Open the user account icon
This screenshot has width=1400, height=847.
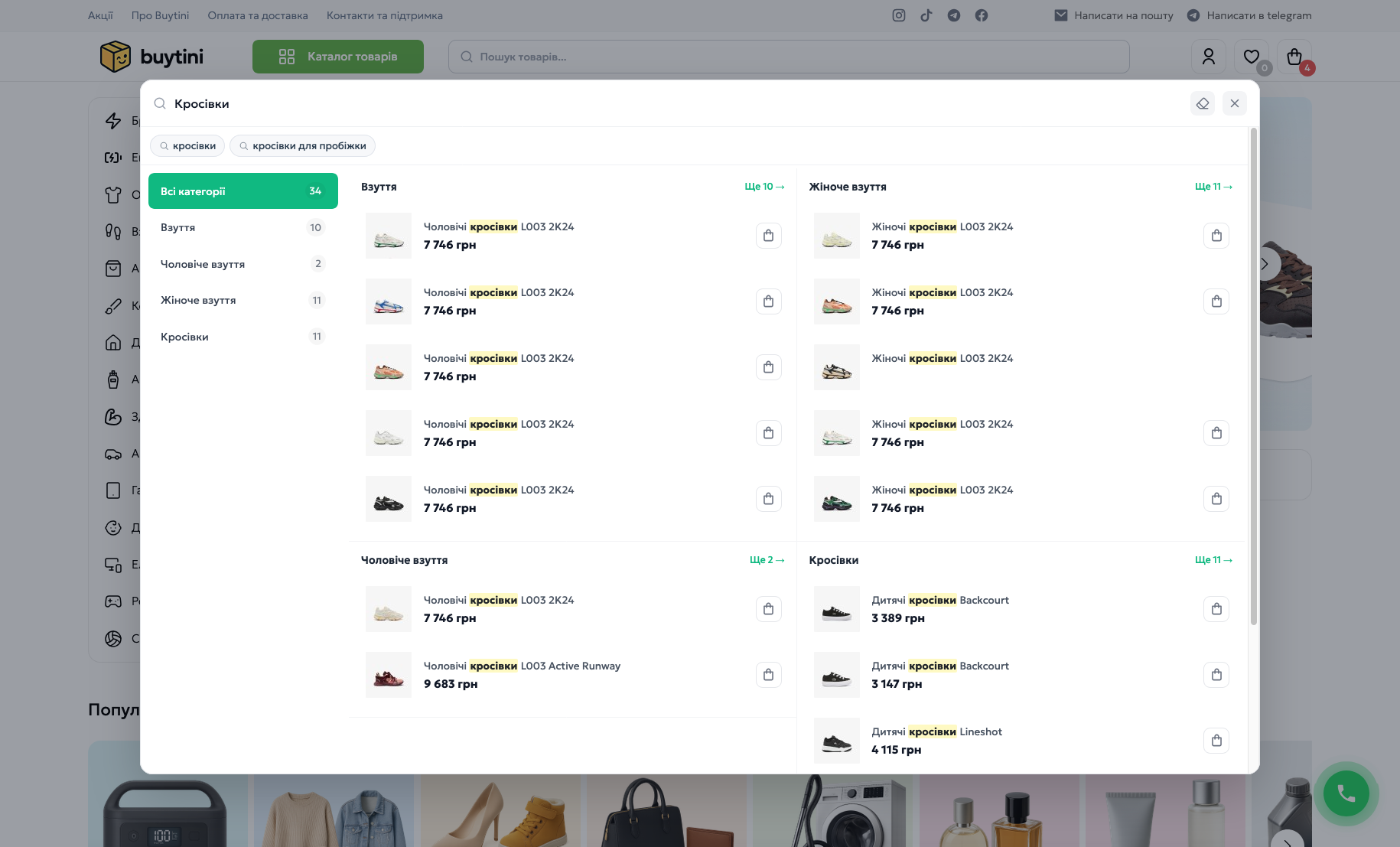[1209, 57]
